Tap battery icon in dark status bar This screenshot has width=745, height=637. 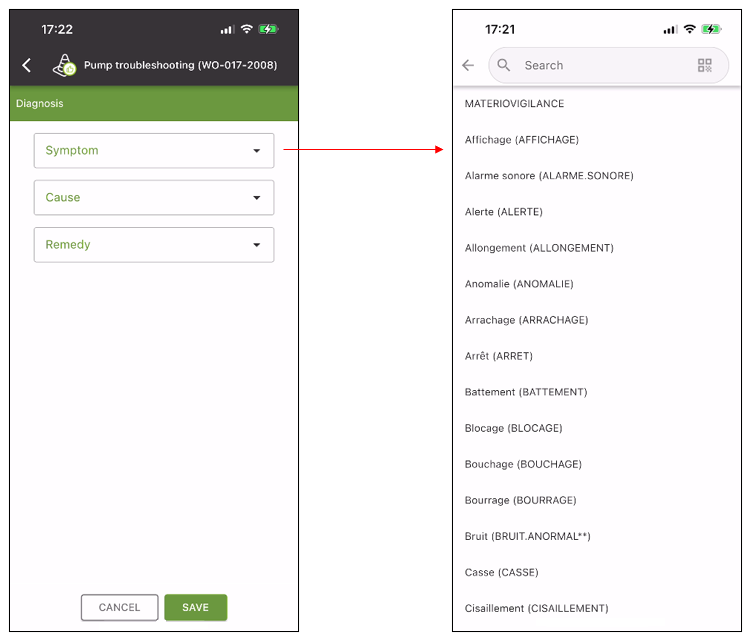tap(268, 29)
